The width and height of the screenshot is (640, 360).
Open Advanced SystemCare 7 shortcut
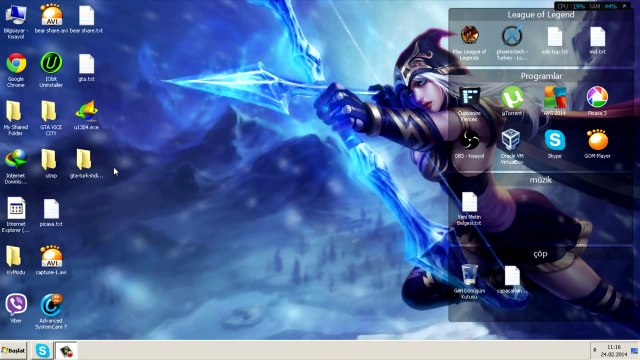[x=51, y=311]
